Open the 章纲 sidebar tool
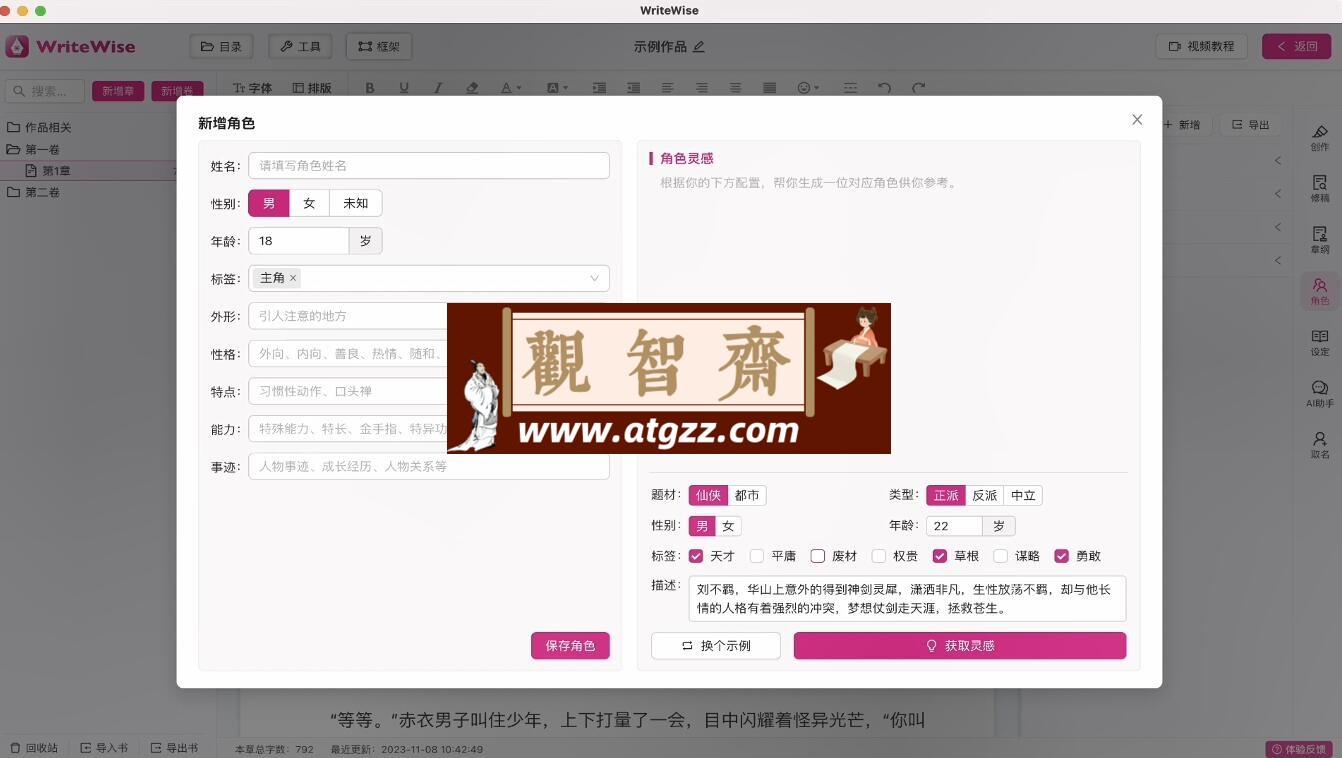Screen dimensions: 1342x758 1319,240
